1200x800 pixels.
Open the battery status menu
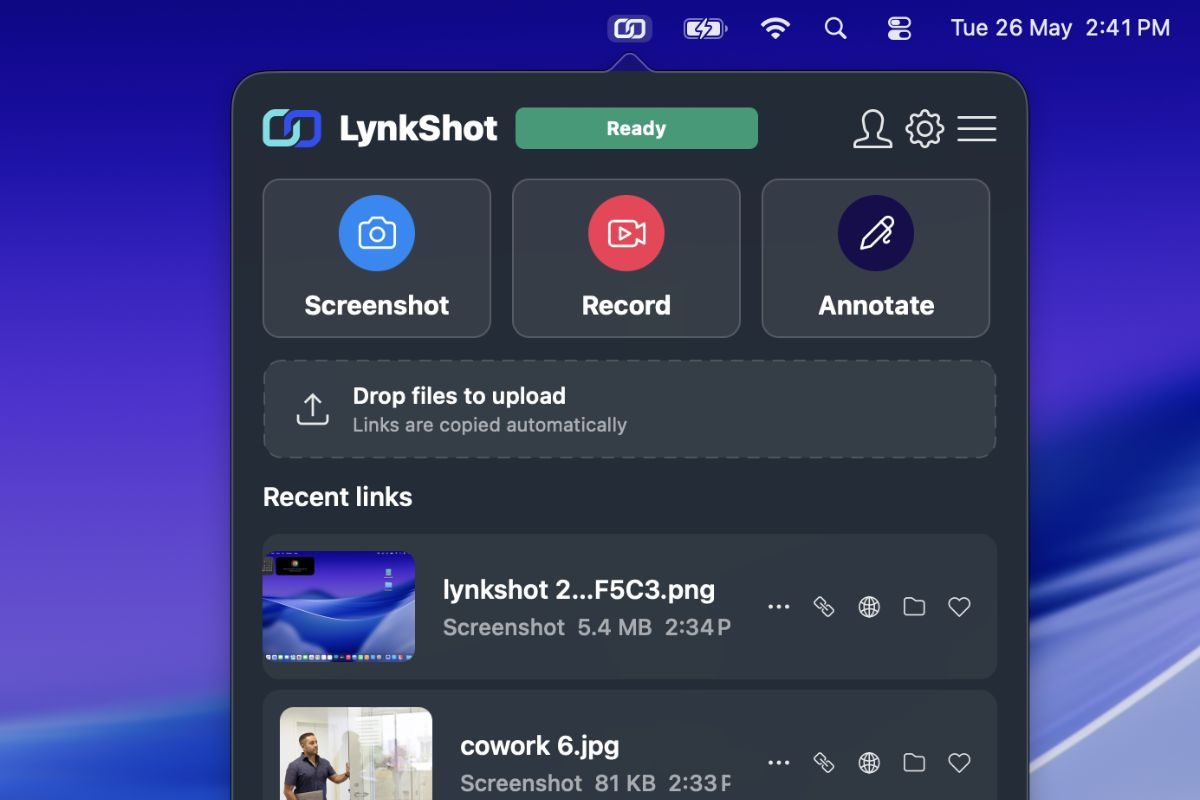point(705,28)
